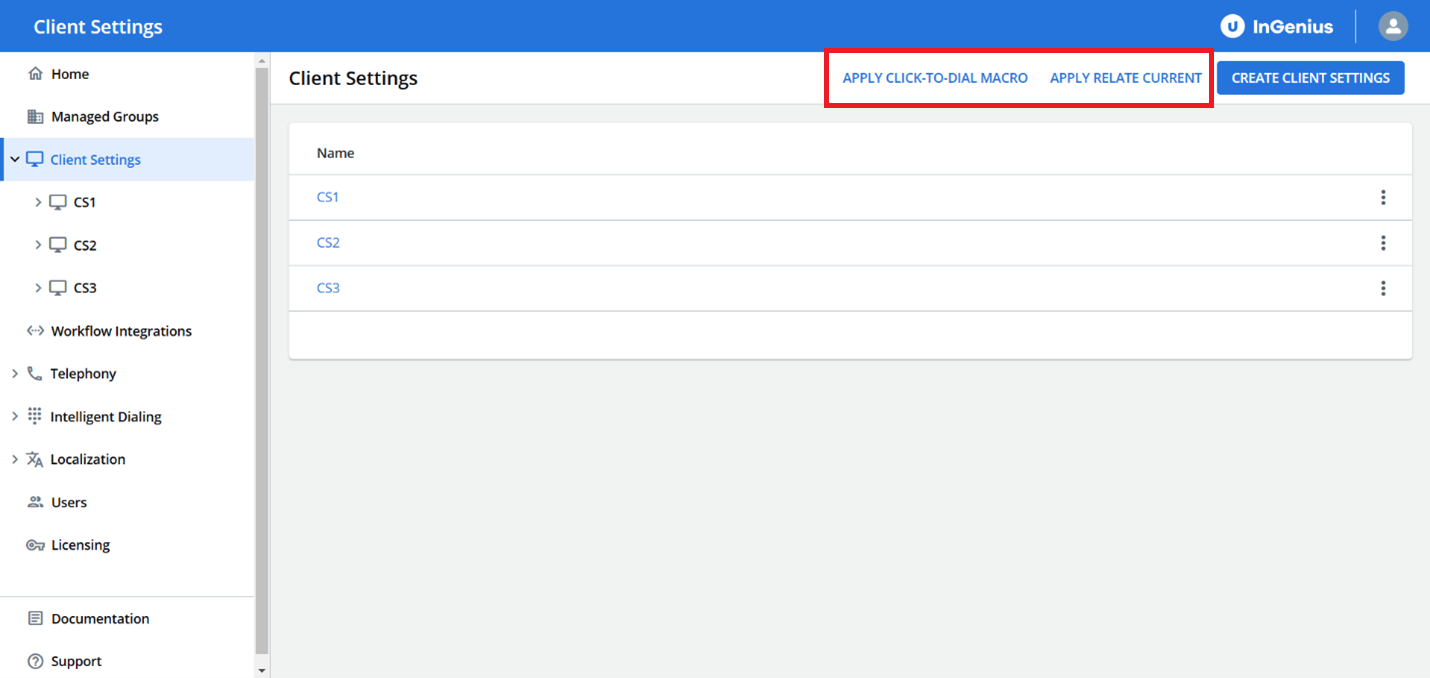This screenshot has width=1430, height=678.
Task: Open the CS3 link in table
Action: pos(328,288)
